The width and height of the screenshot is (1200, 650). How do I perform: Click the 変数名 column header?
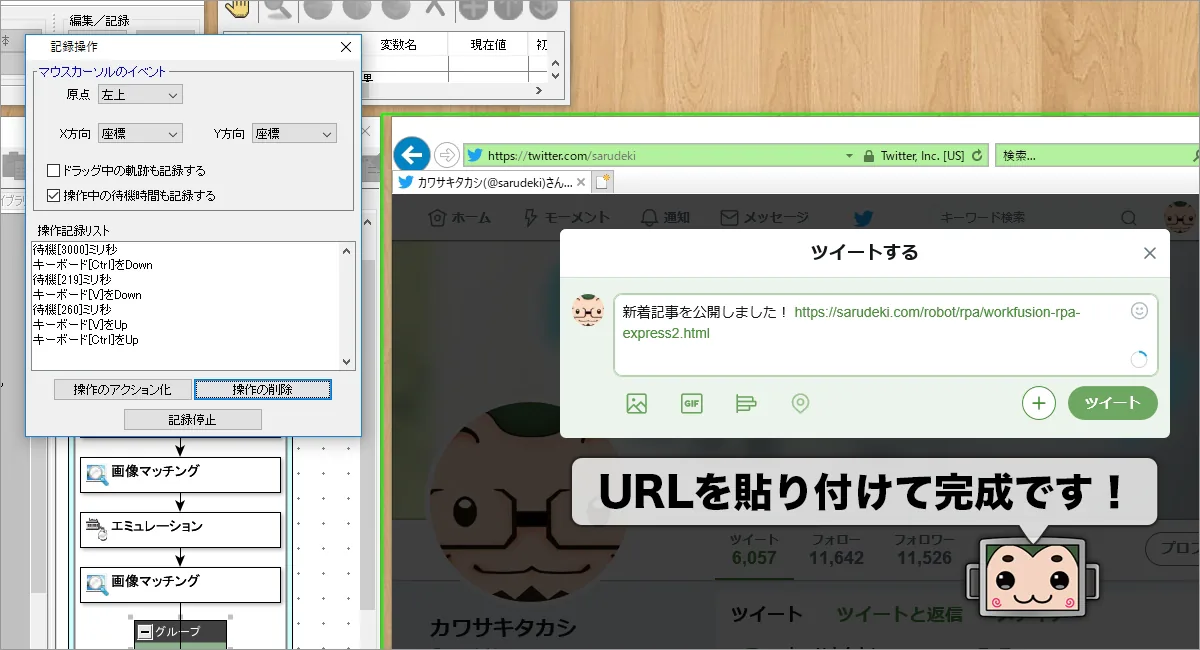398,45
